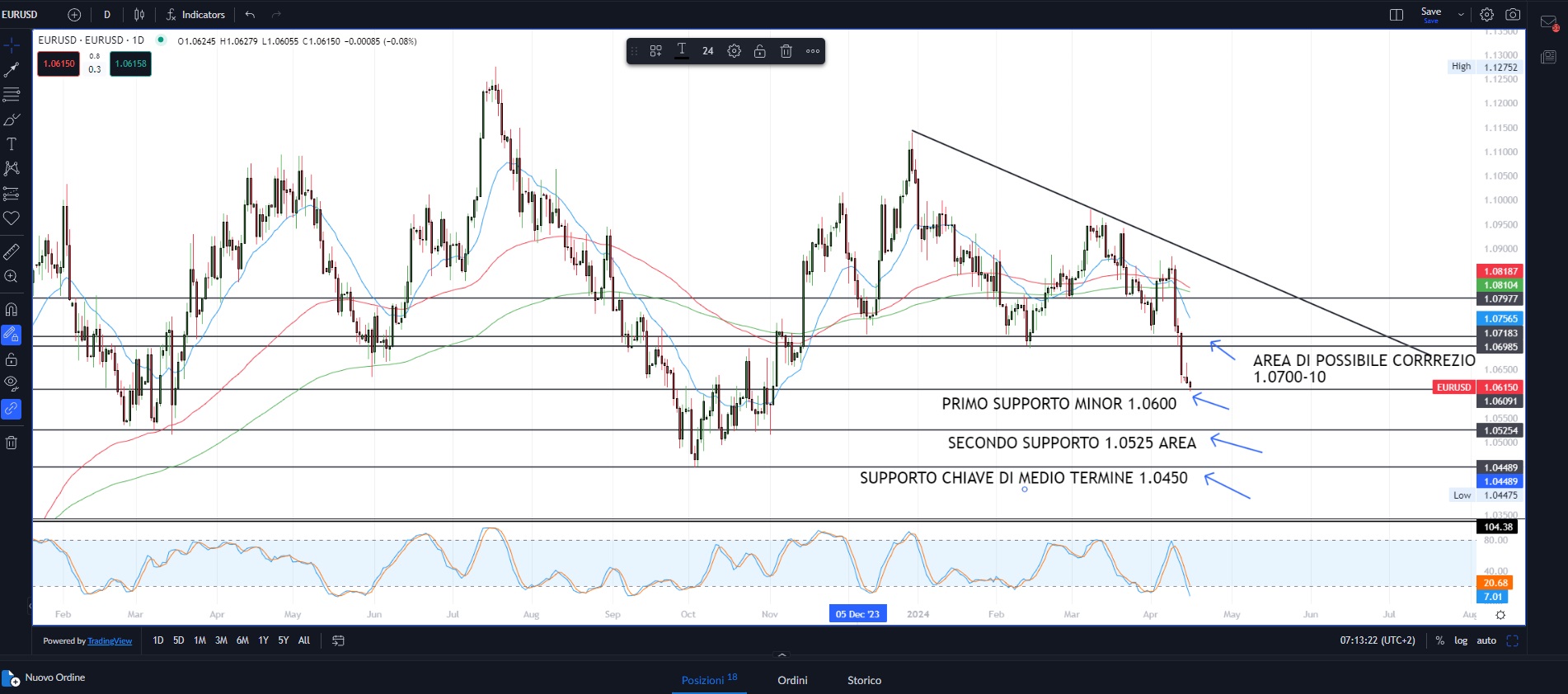Take a chart snapshot with camera icon
Image resolution: width=1568 pixels, height=694 pixels.
pyautogui.click(x=1513, y=15)
